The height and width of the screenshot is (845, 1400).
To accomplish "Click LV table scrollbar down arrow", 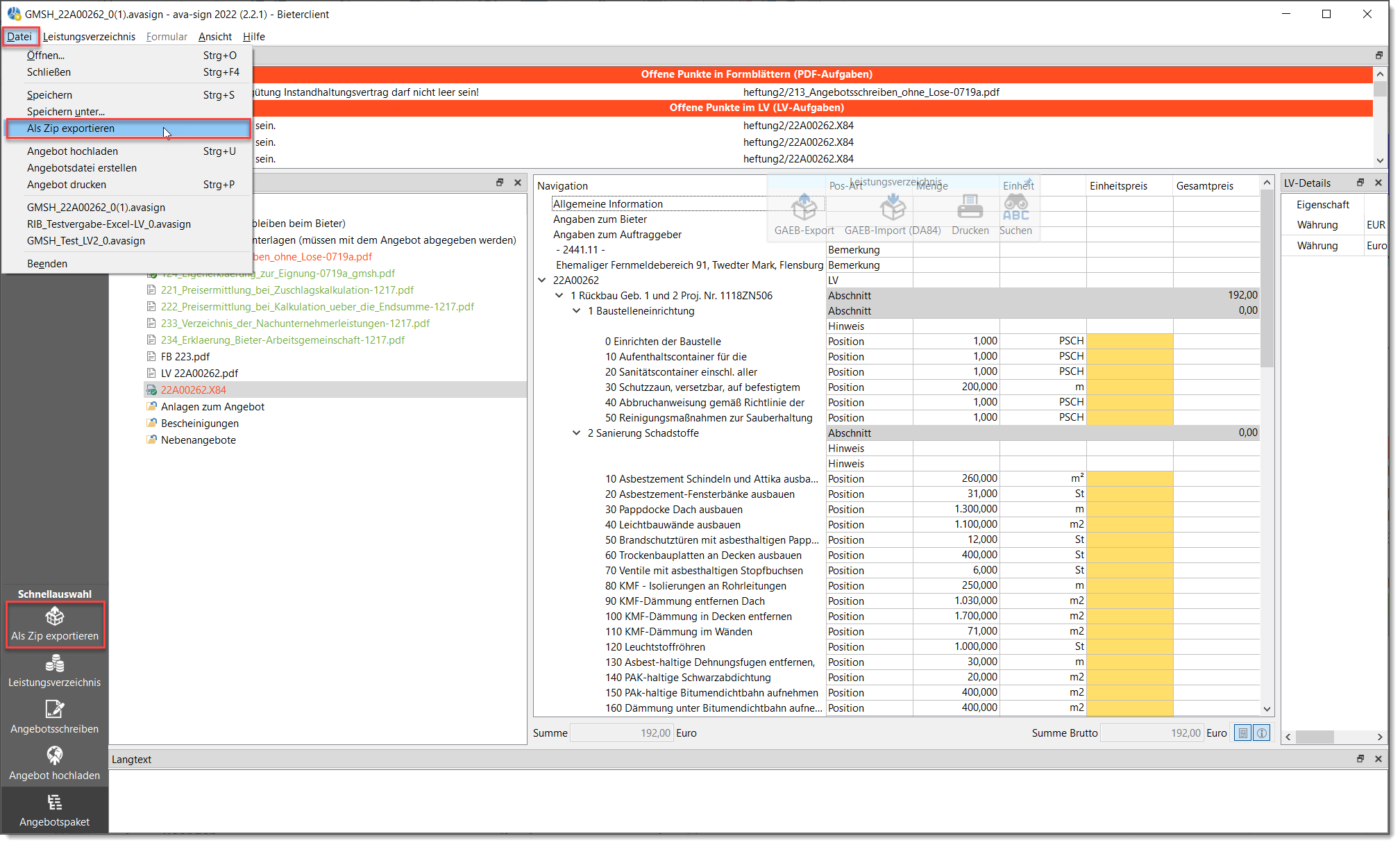I will click(1267, 709).
